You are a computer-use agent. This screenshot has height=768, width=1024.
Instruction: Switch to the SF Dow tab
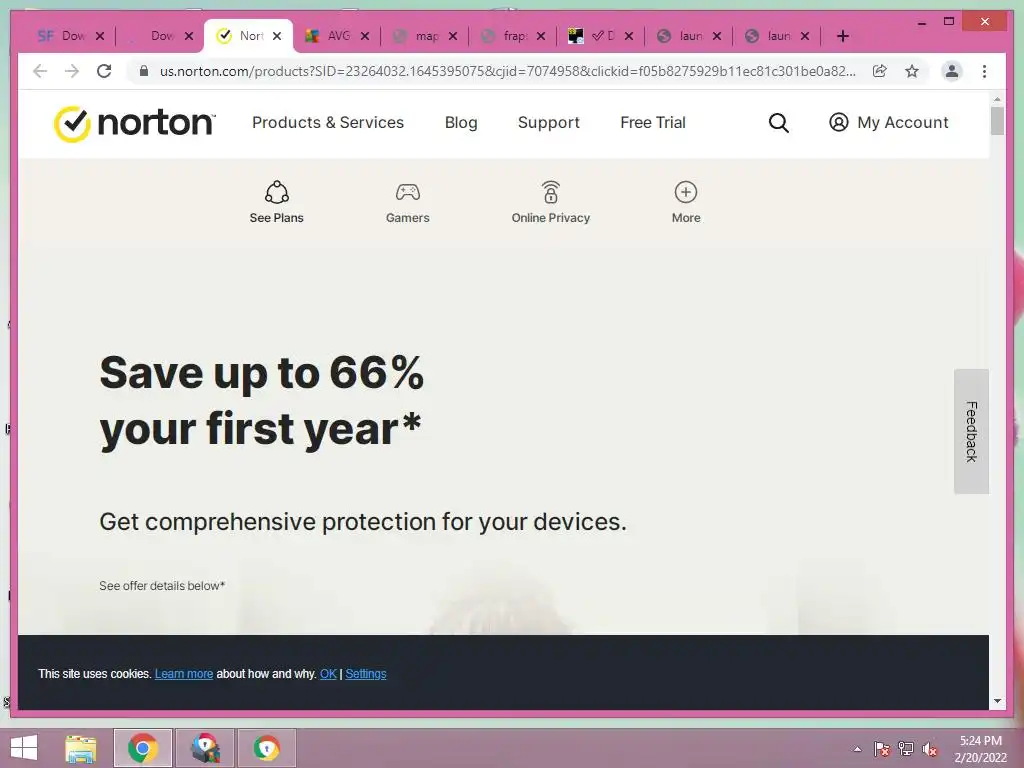tap(61, 36)
